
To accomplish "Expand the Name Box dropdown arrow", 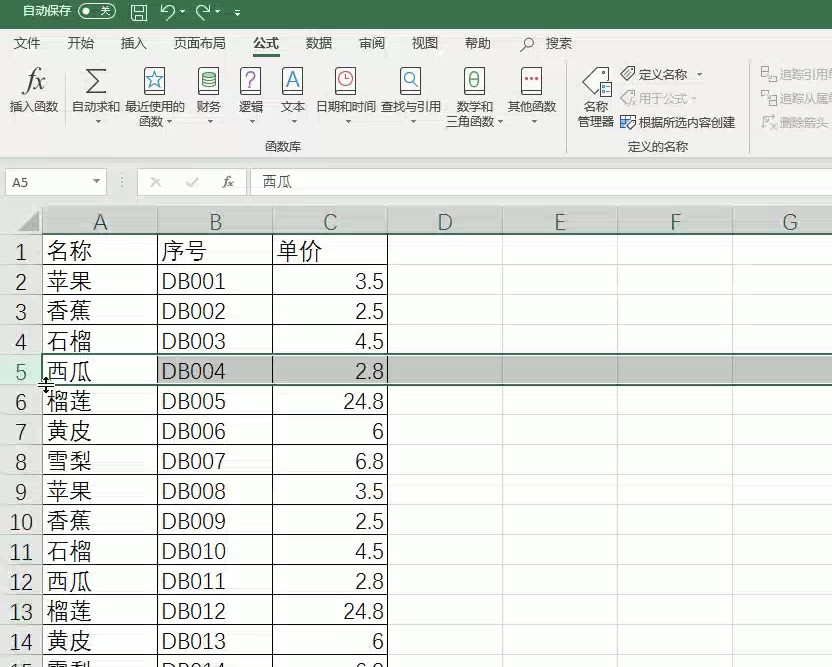I will 97,182.
